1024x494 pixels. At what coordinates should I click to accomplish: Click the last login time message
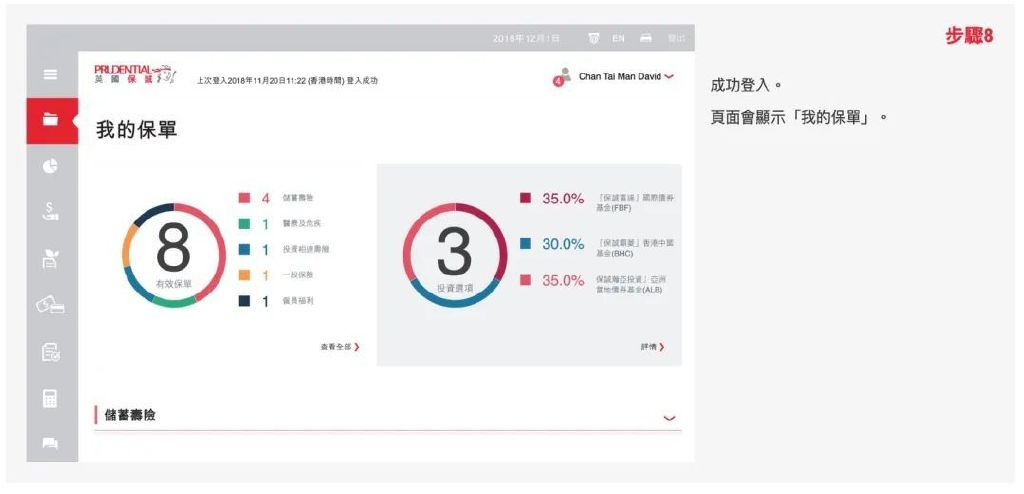click(x=287, y=81)
